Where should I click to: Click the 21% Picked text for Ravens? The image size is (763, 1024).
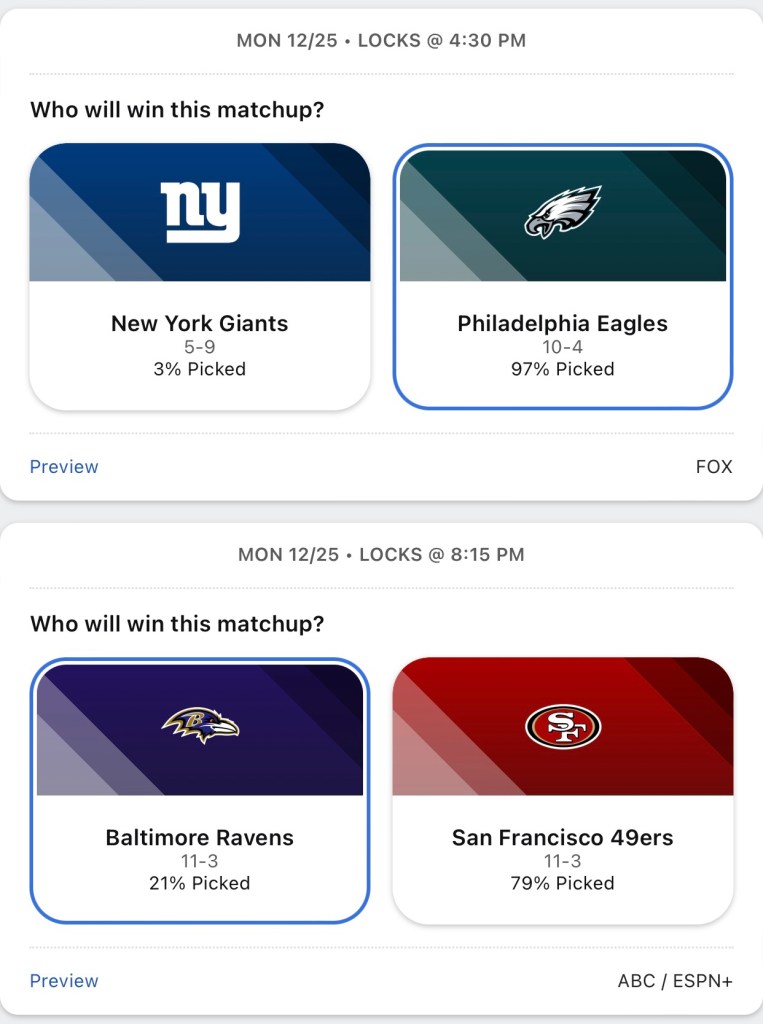tap(200, 883)
